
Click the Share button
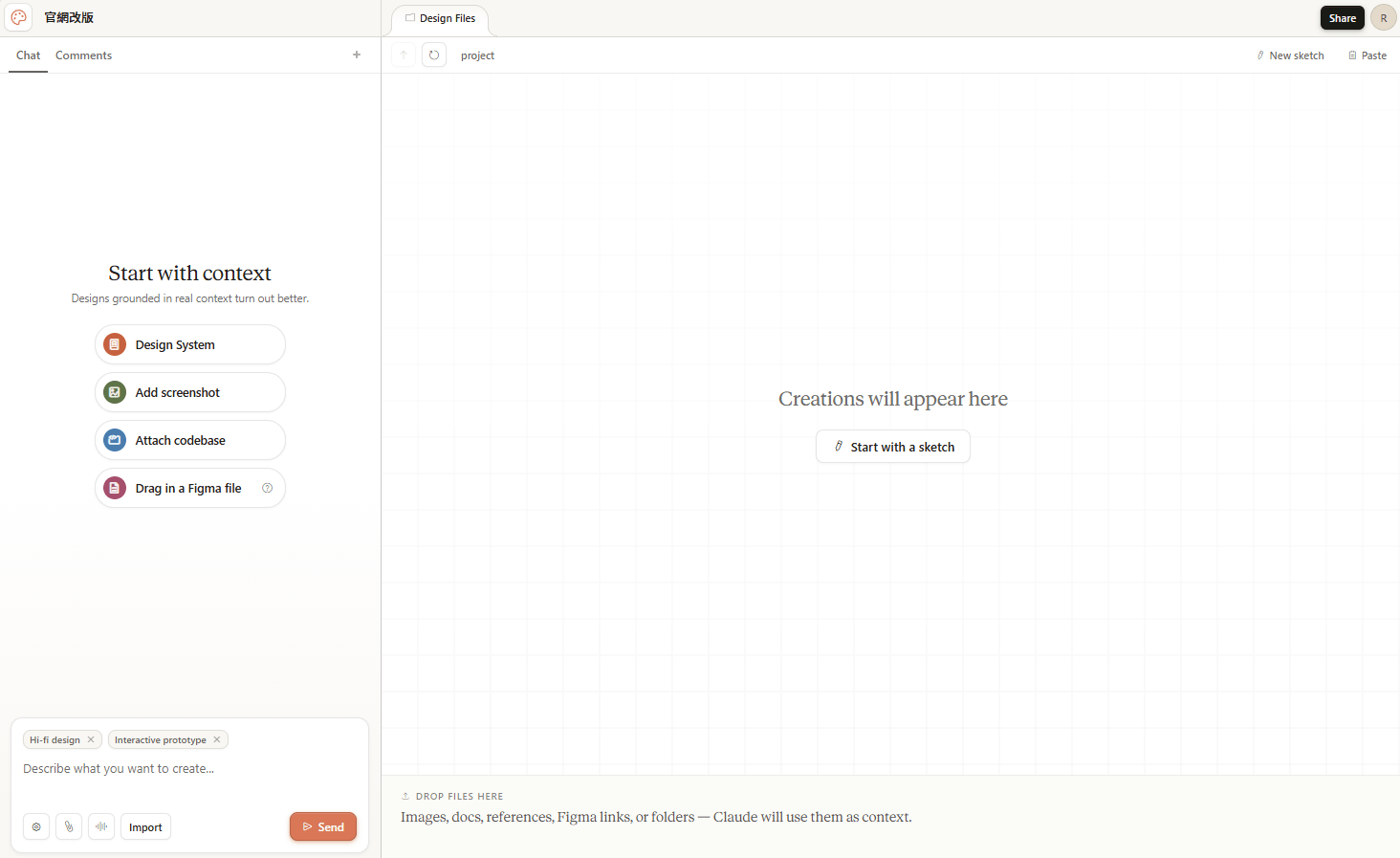(1342, 18)
